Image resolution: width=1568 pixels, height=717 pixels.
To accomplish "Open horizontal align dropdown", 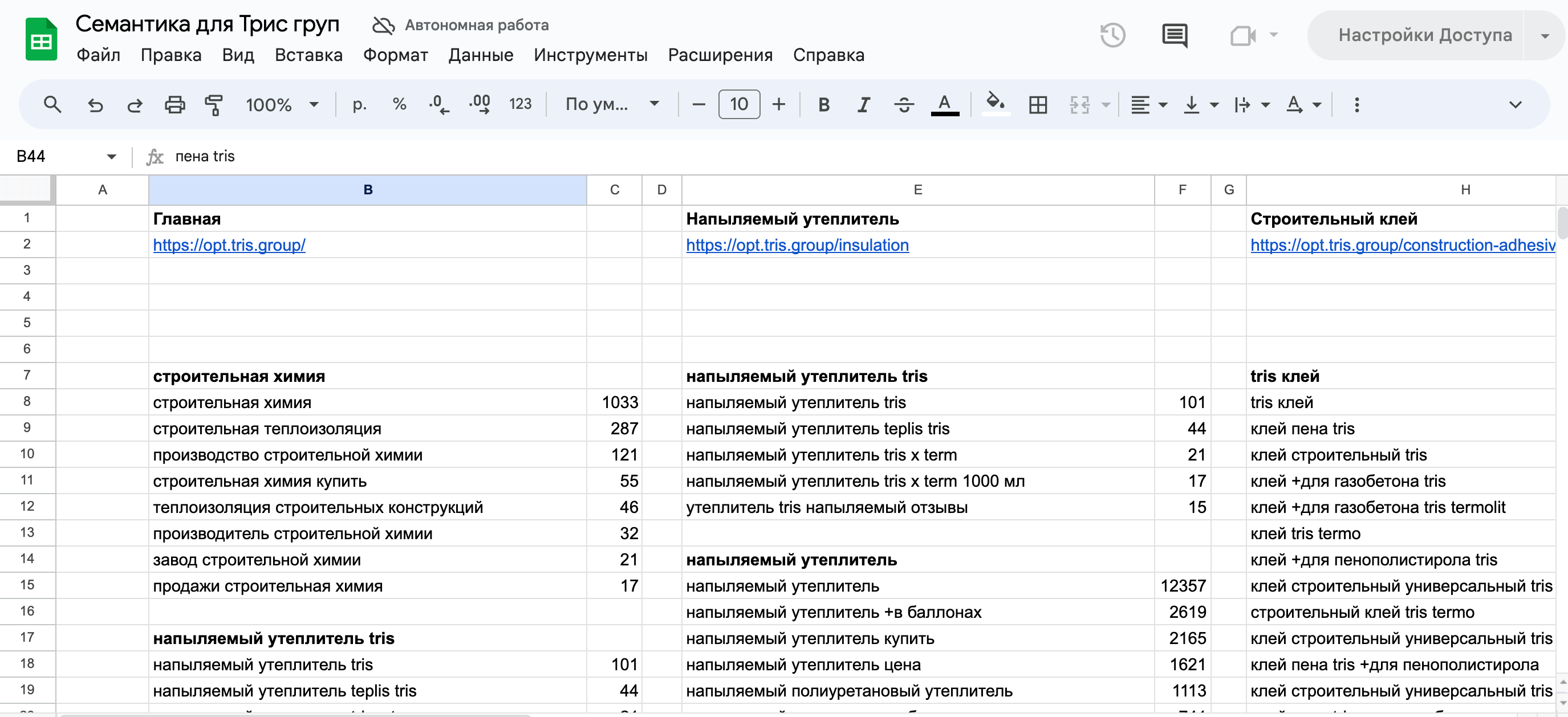I will point(1148,105).
